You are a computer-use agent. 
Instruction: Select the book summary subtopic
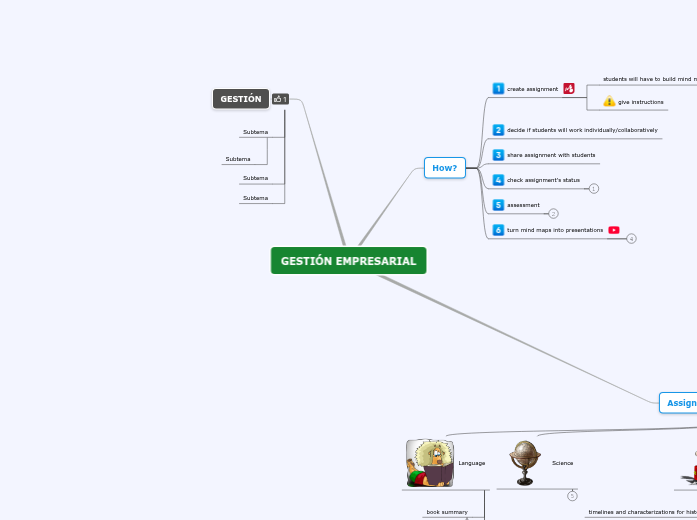click(x=447, y=512)
